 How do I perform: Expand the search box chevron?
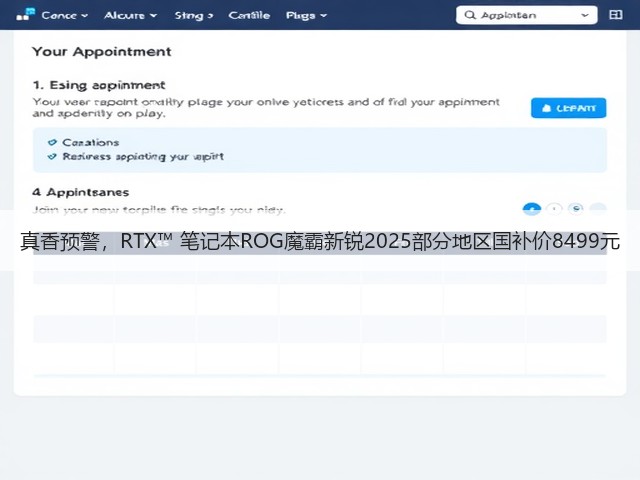[584, 15]
